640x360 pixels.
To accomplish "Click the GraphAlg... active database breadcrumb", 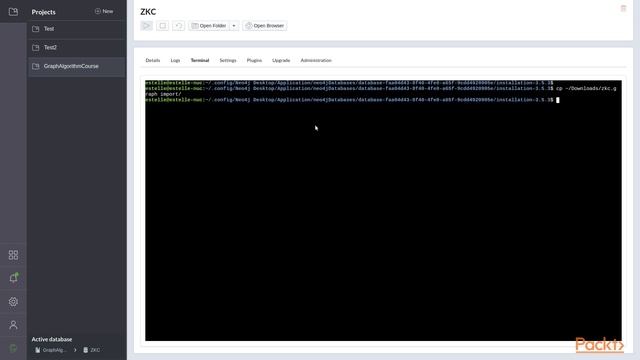I will [x=51, y=350].
